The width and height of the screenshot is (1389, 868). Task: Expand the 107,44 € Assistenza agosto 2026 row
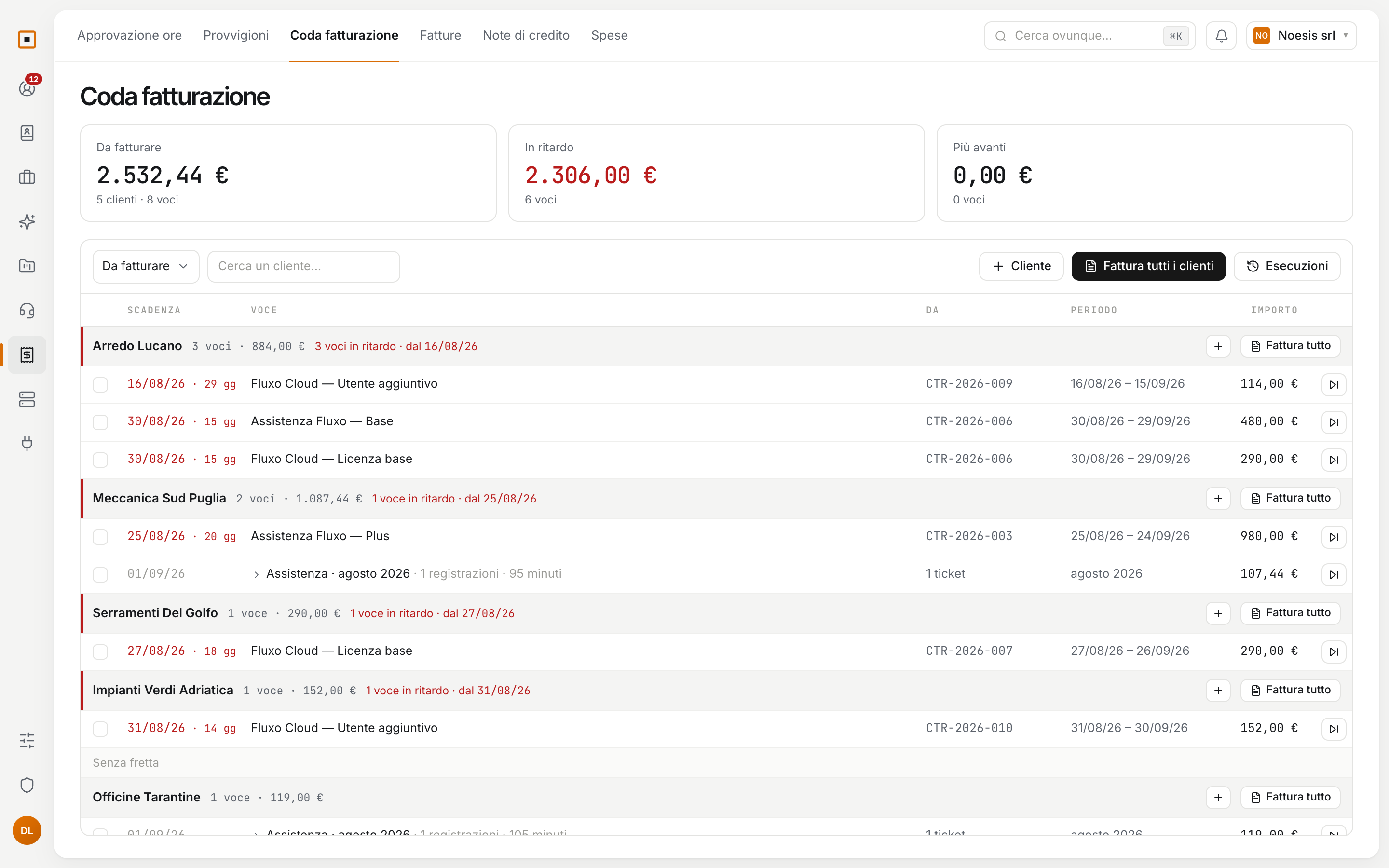[x=256, y=574]
